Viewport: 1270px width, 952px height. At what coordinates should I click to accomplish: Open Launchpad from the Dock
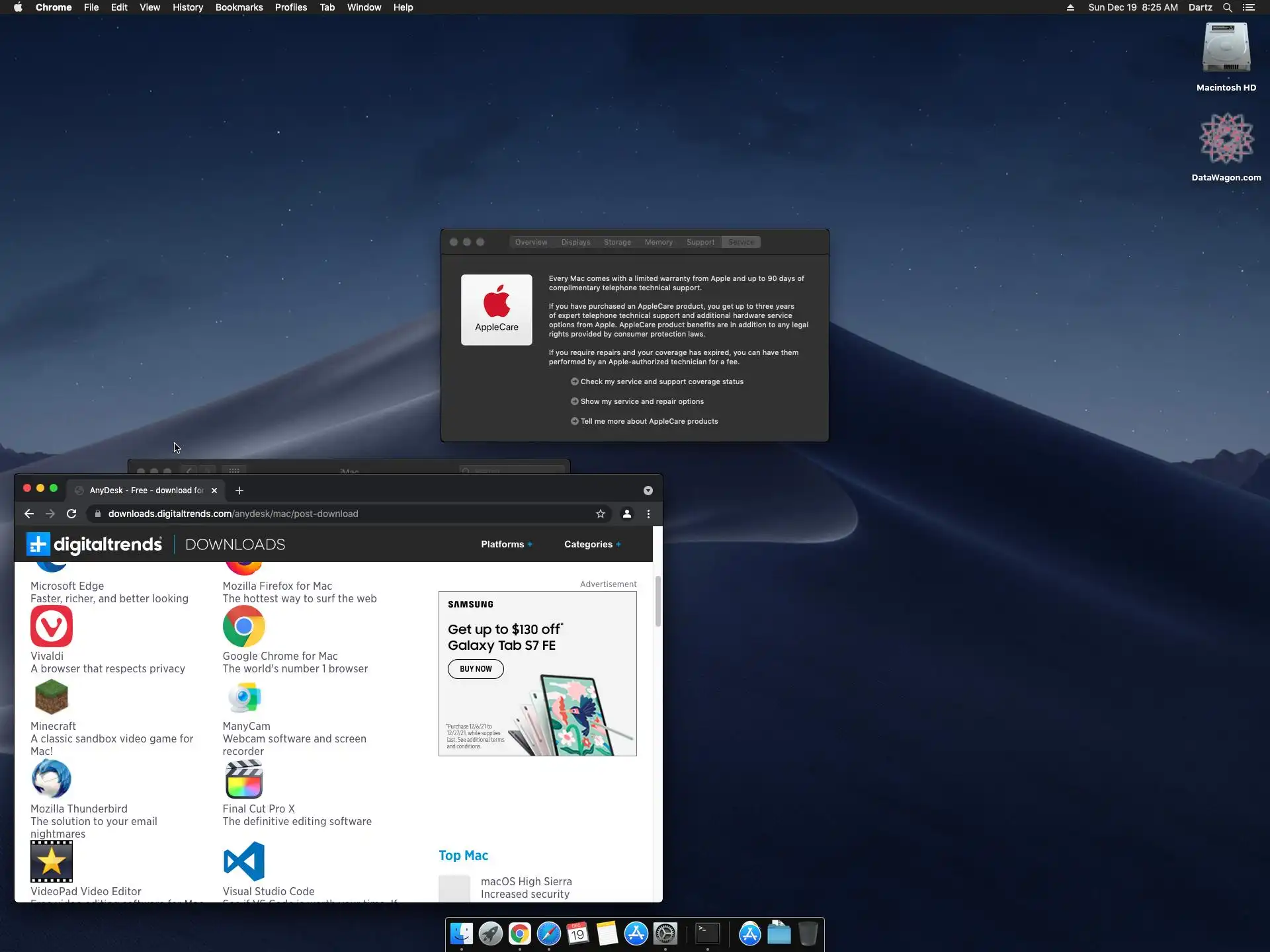(x=490, y=933)
